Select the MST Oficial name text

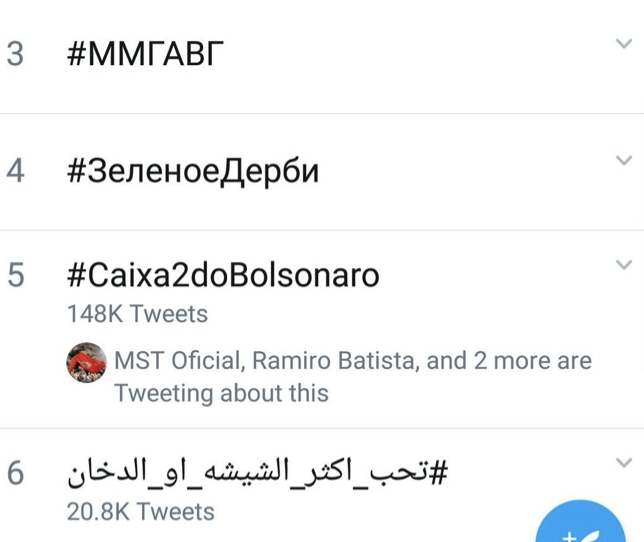click(x=177, y=361)
